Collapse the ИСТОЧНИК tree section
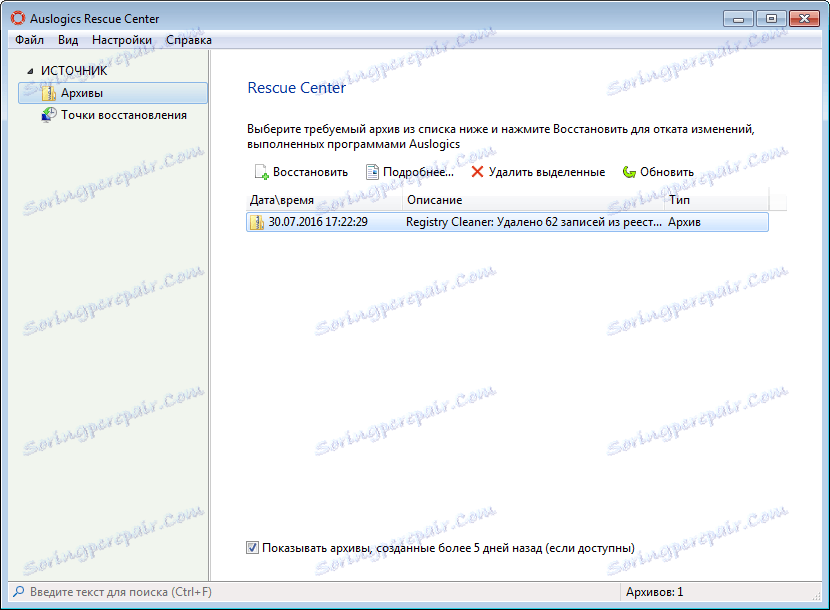This screenshot has height=610, width=830. click(x=30, y=71)
